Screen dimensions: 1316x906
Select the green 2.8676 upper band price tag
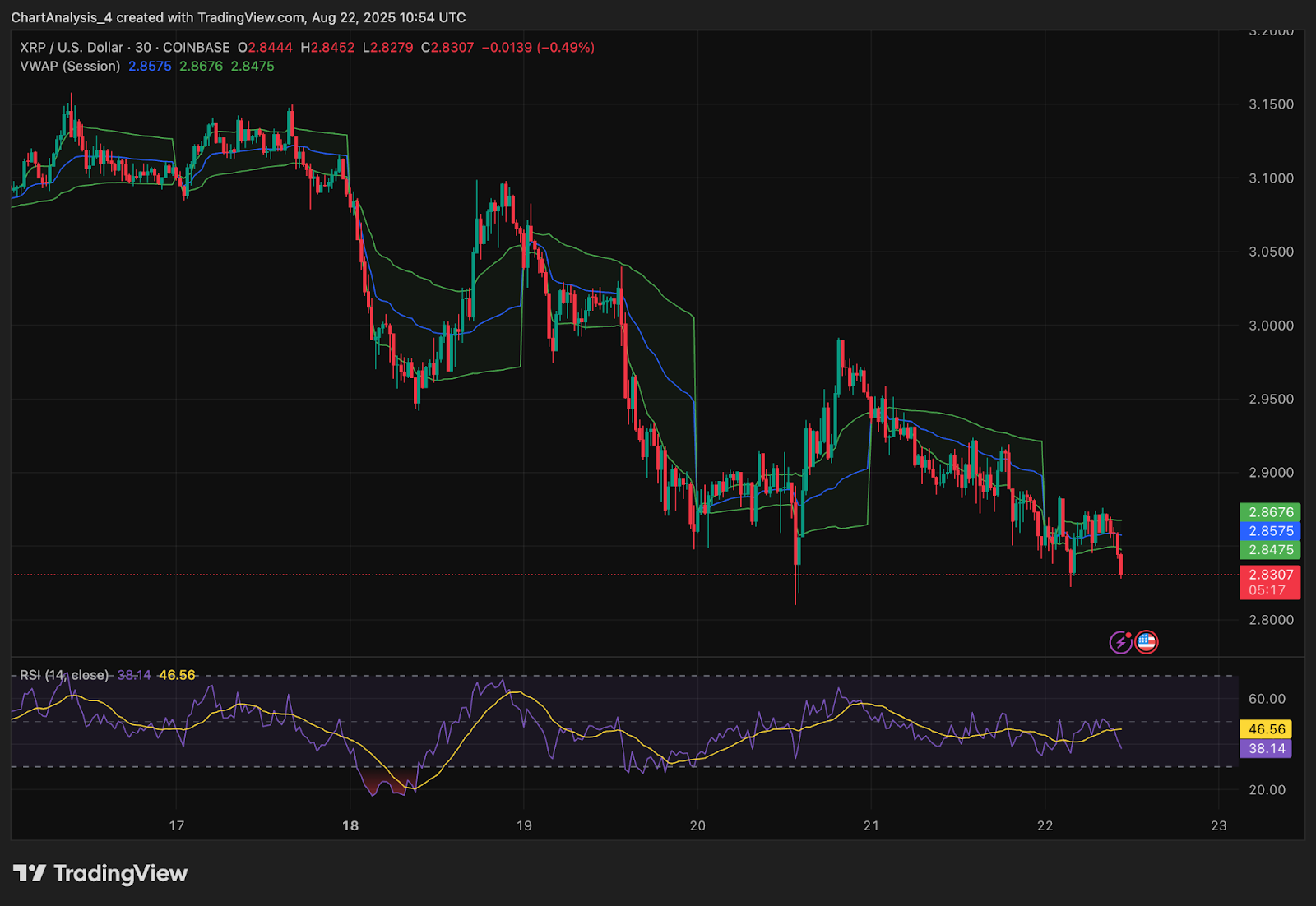[1270, 512]
